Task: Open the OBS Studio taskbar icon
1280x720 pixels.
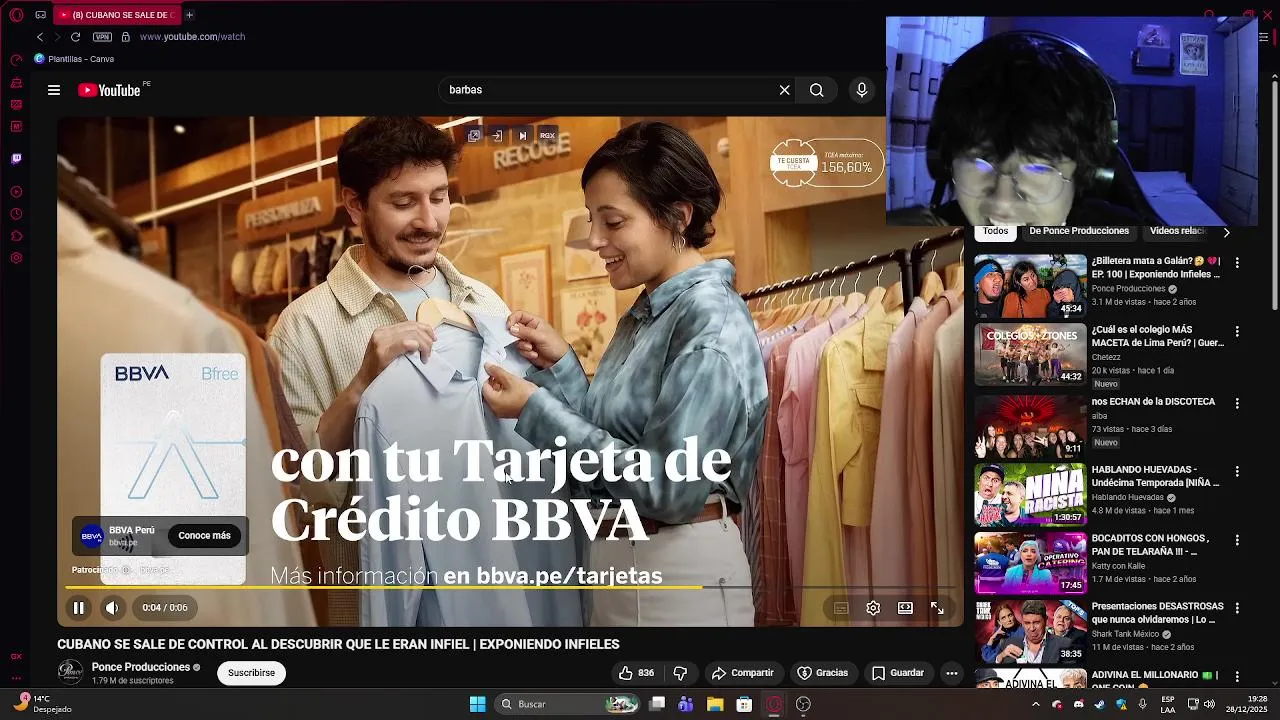Action: tap(803, 704)
